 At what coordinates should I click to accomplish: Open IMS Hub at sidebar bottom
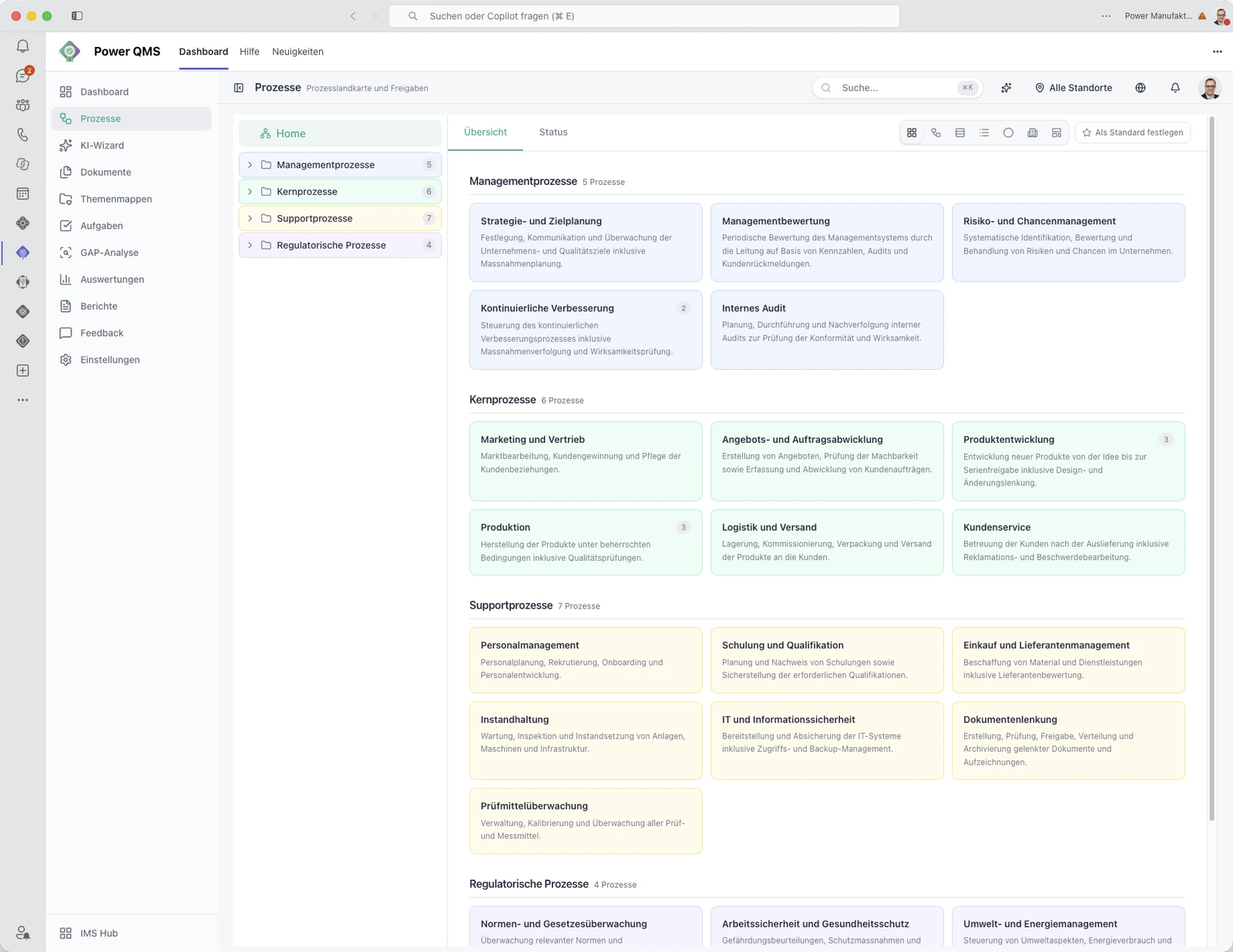(x=131, y=934)
